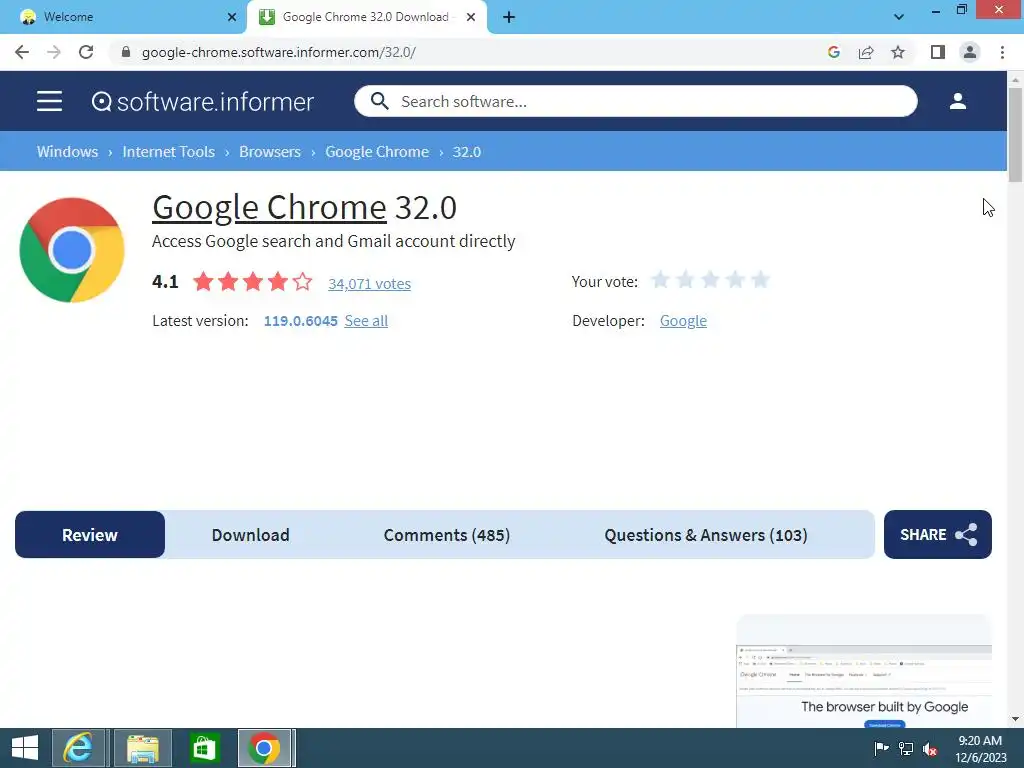Rate two stars in Your vote
This screenshot has height=768, width=1024.
click(685, 280)
